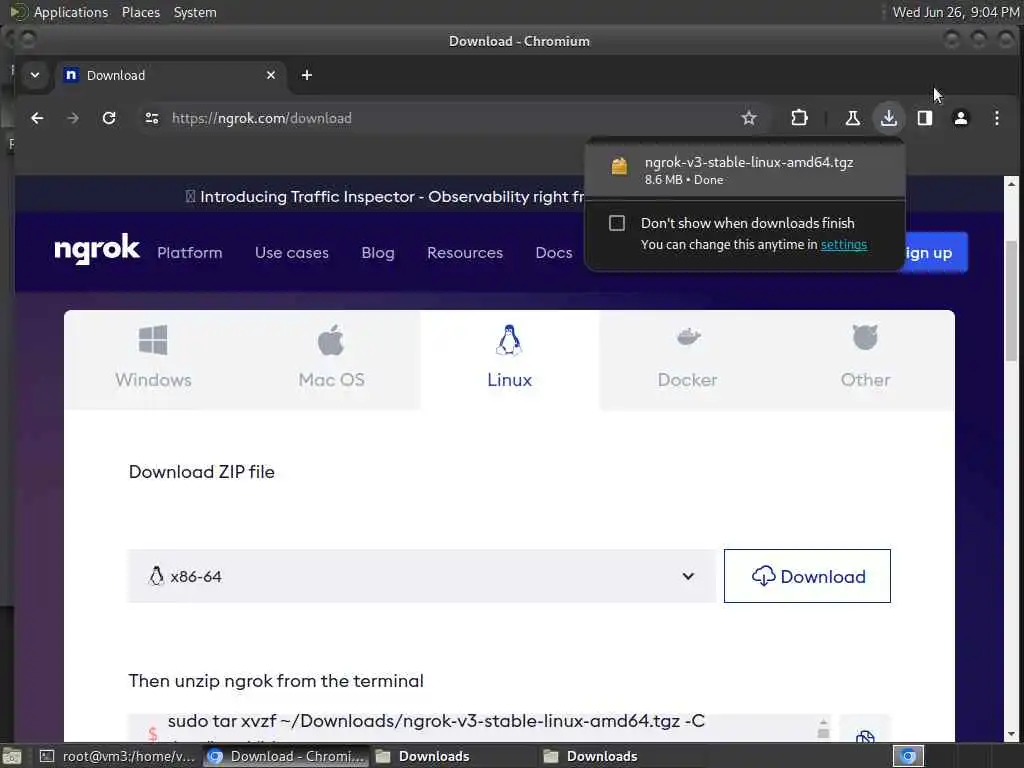This screenshot has height=768, width=1024.
Task: Click the scrollbar up arrow
Action: point(1012,184)
